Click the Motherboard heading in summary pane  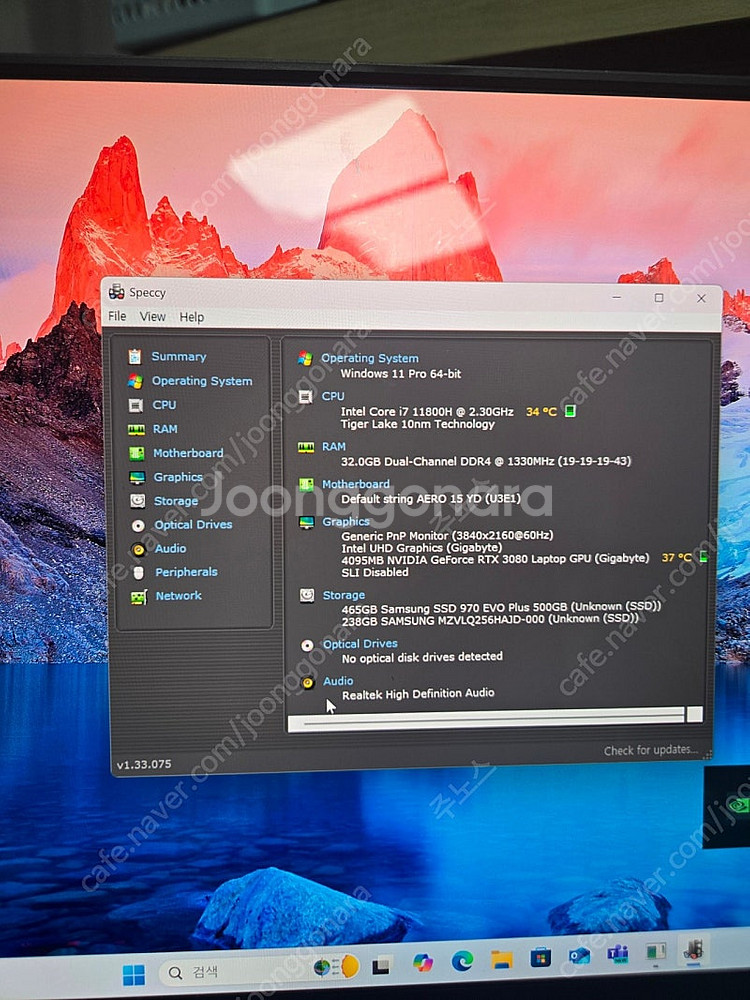356,484
